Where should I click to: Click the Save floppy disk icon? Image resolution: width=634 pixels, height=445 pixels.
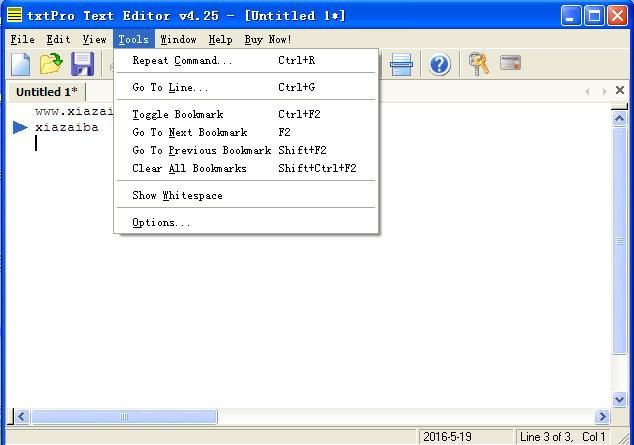click(82, 64)
